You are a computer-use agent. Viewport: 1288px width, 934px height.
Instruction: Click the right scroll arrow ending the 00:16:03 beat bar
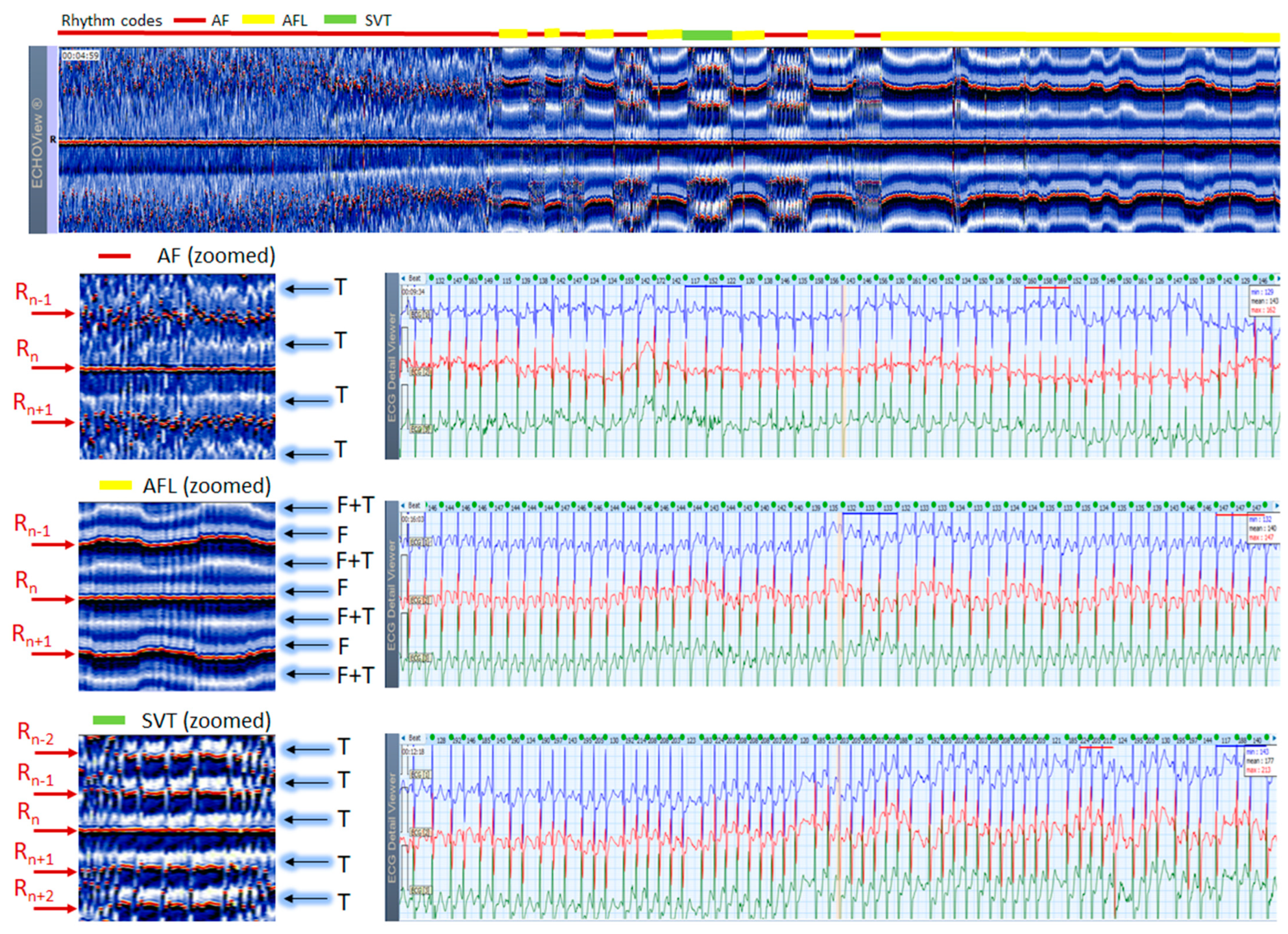(x=1277, y=505)
